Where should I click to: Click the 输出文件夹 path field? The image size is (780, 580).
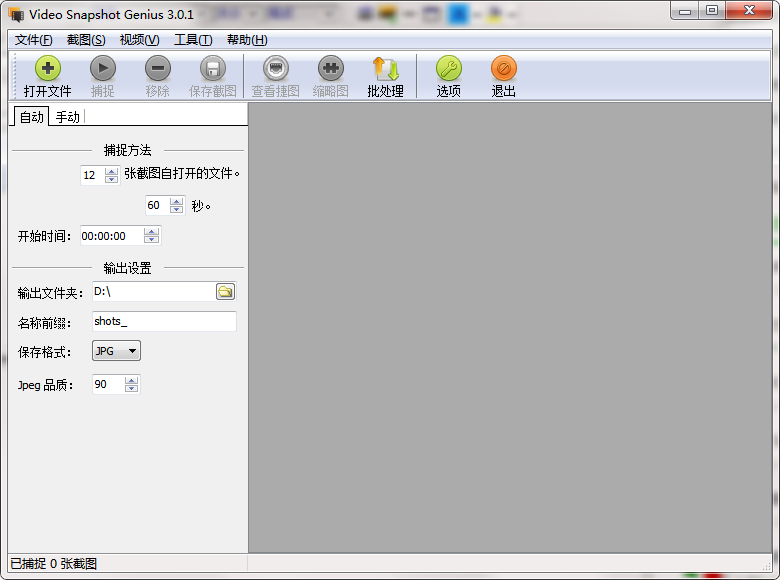coord(154,291)
